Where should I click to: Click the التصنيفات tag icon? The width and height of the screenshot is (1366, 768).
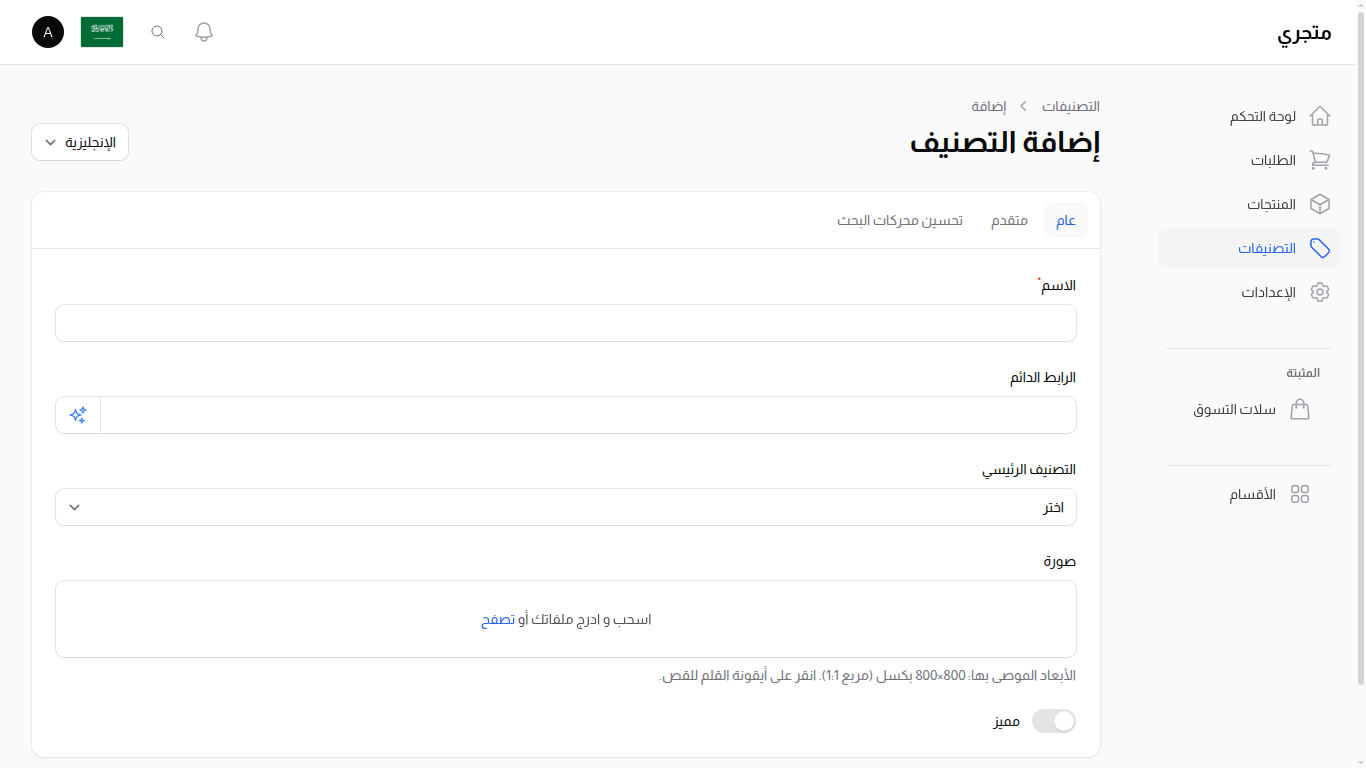(1320, 248)
